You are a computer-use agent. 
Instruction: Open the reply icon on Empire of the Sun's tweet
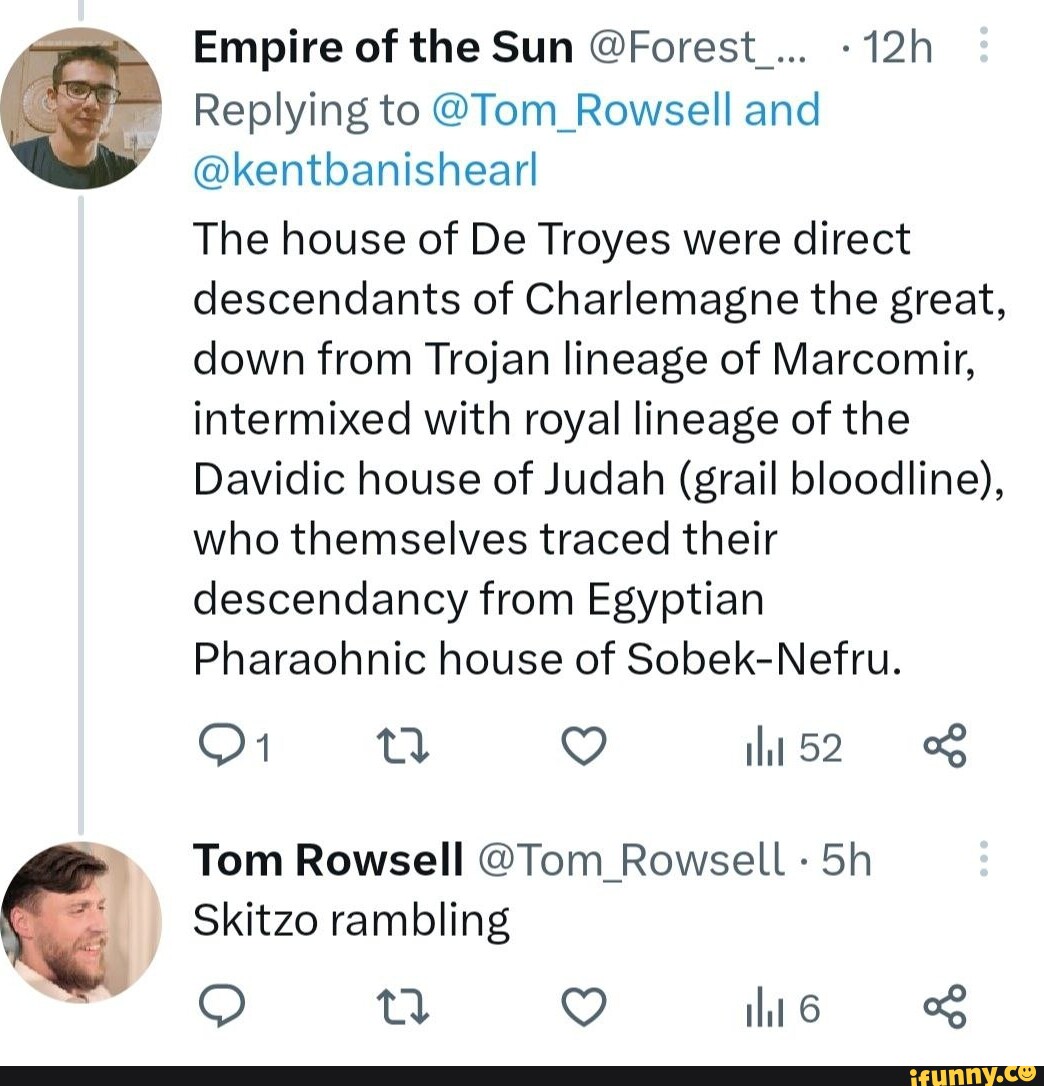coord(222,744)
